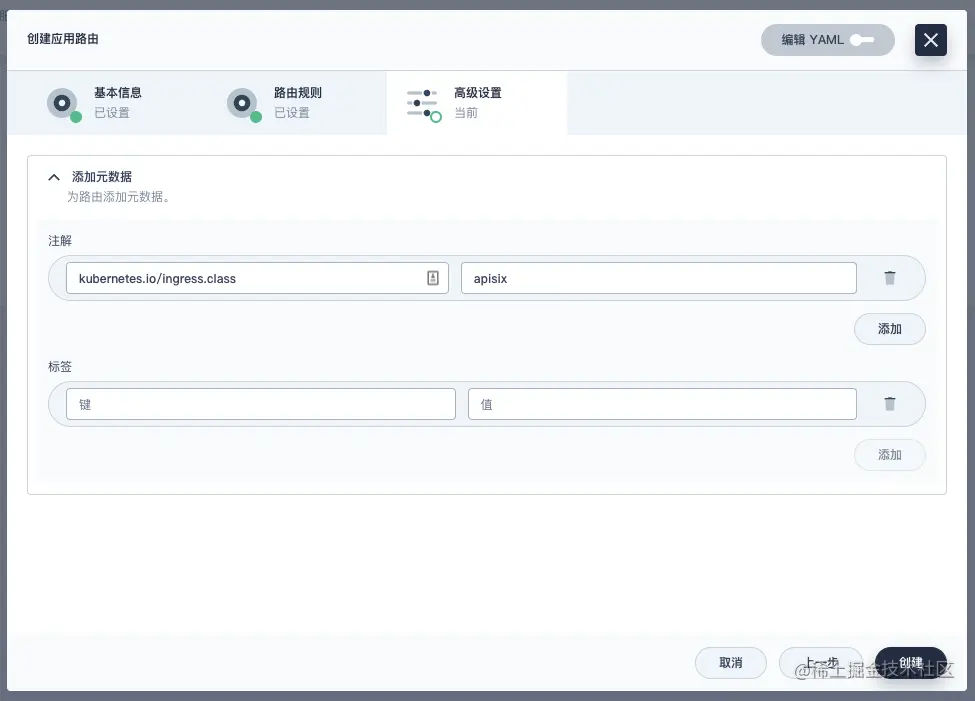Close the 创建应用路由 dialog
975x701 pixels.
tap(930, 40)
